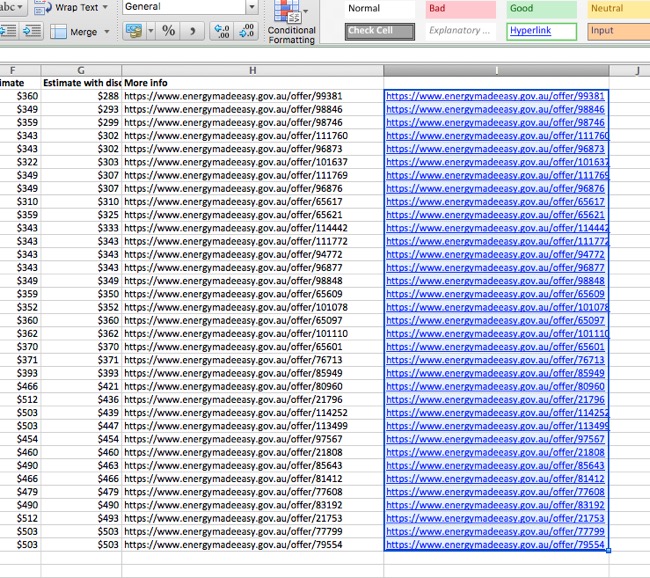
Task: Select the $393 cell in column F
Action: pyautogui.click(x=20, y=373)
